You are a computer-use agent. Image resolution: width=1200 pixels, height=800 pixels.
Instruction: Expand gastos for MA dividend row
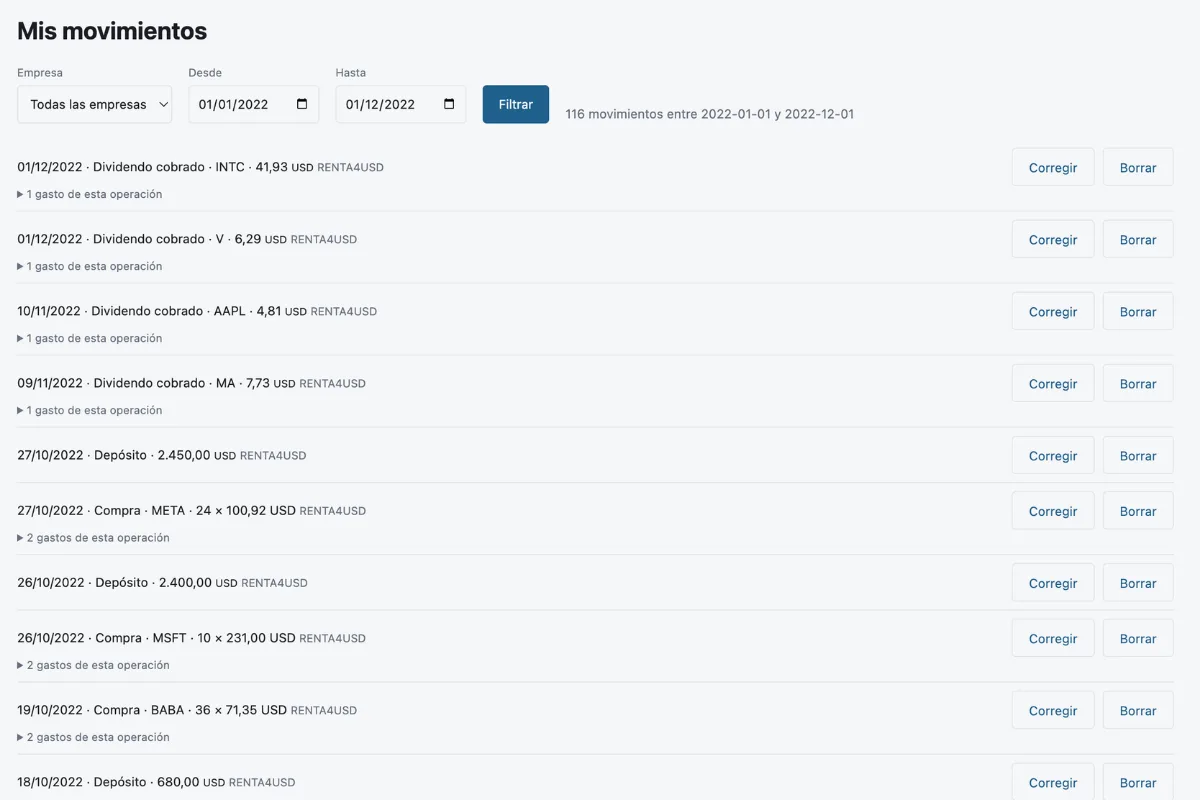(x=90, y=410)
